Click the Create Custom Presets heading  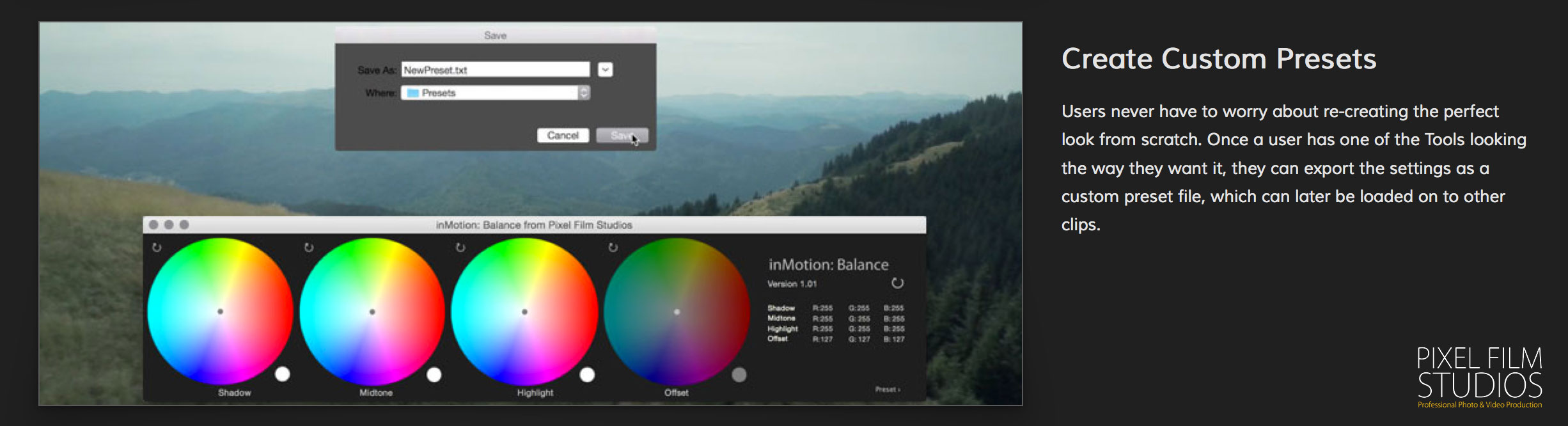pyautogui.click(x=1219, y=59)
